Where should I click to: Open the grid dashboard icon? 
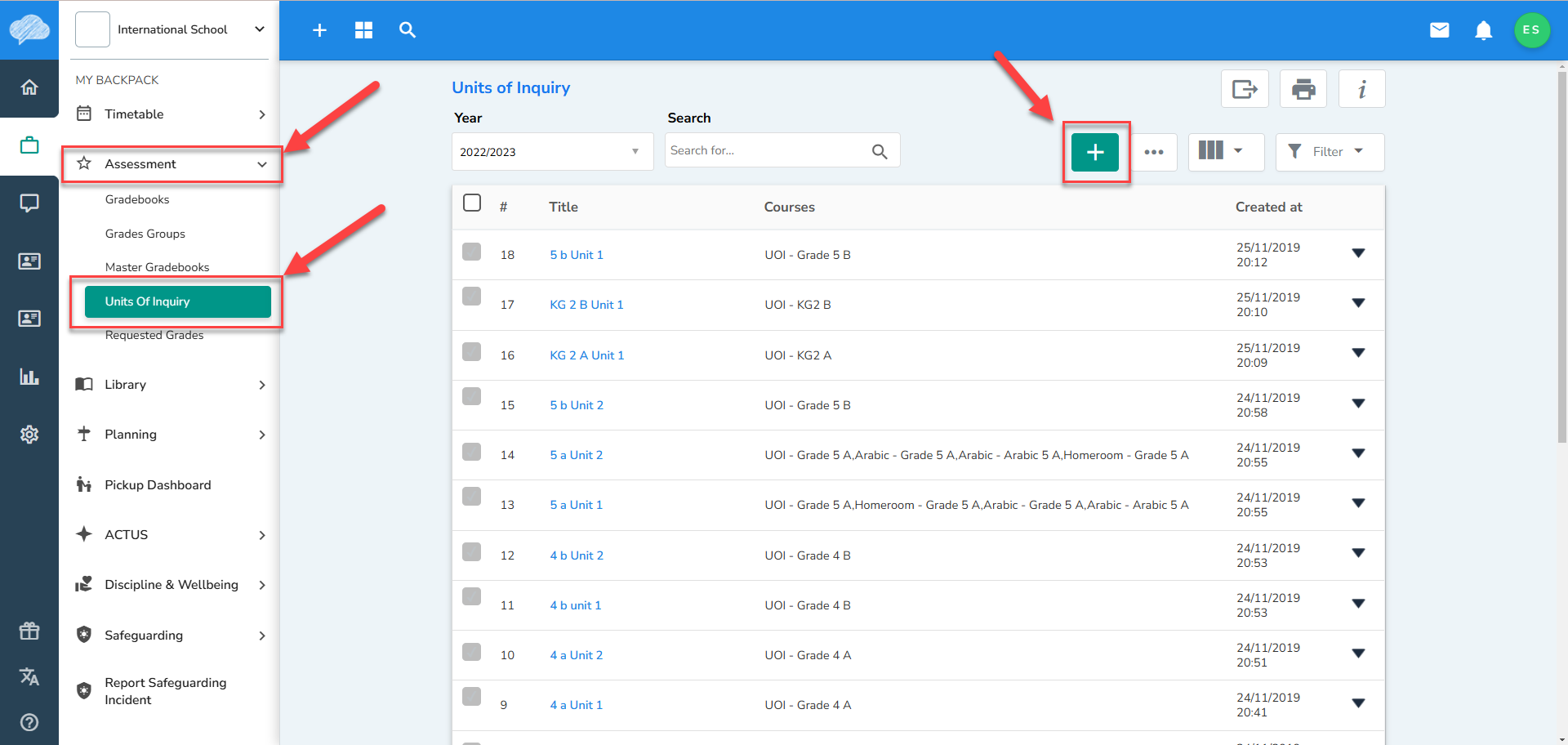click(363, 30)
